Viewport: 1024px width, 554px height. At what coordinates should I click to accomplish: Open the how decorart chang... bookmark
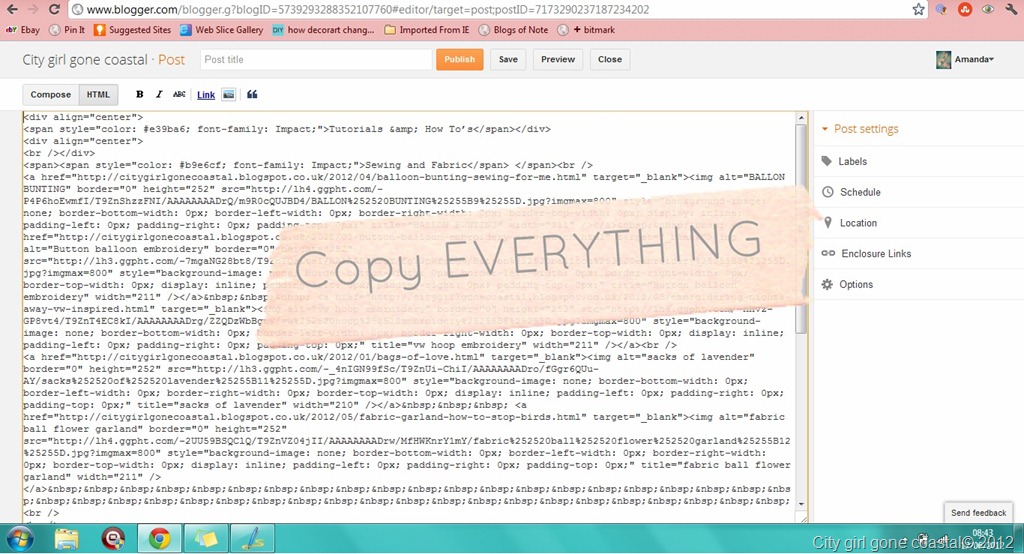pos(323,29)
